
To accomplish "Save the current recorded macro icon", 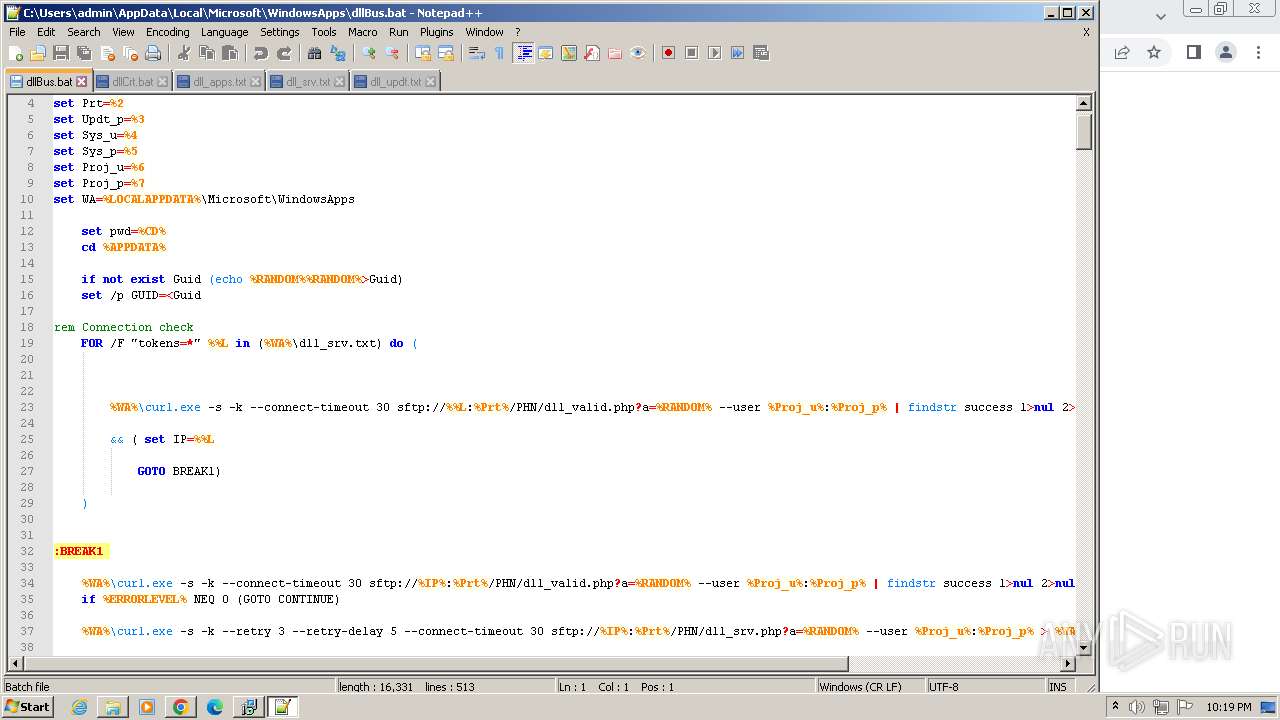I will click(x=760, y=53).
